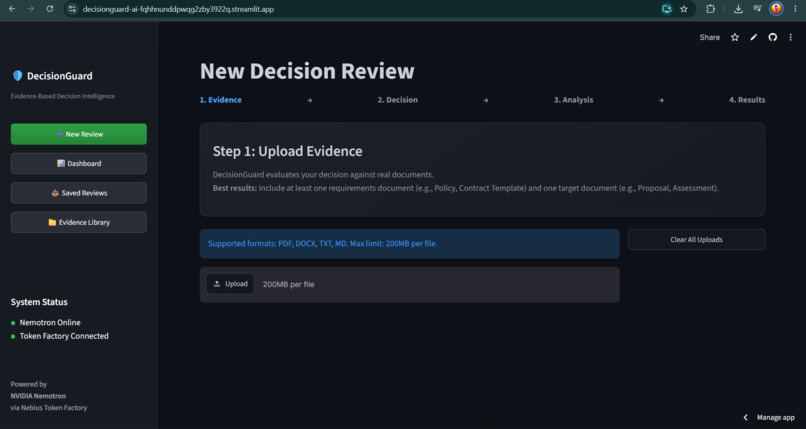Click the Token Factory Connected status
806x429 pixels.
coord(64,335)
